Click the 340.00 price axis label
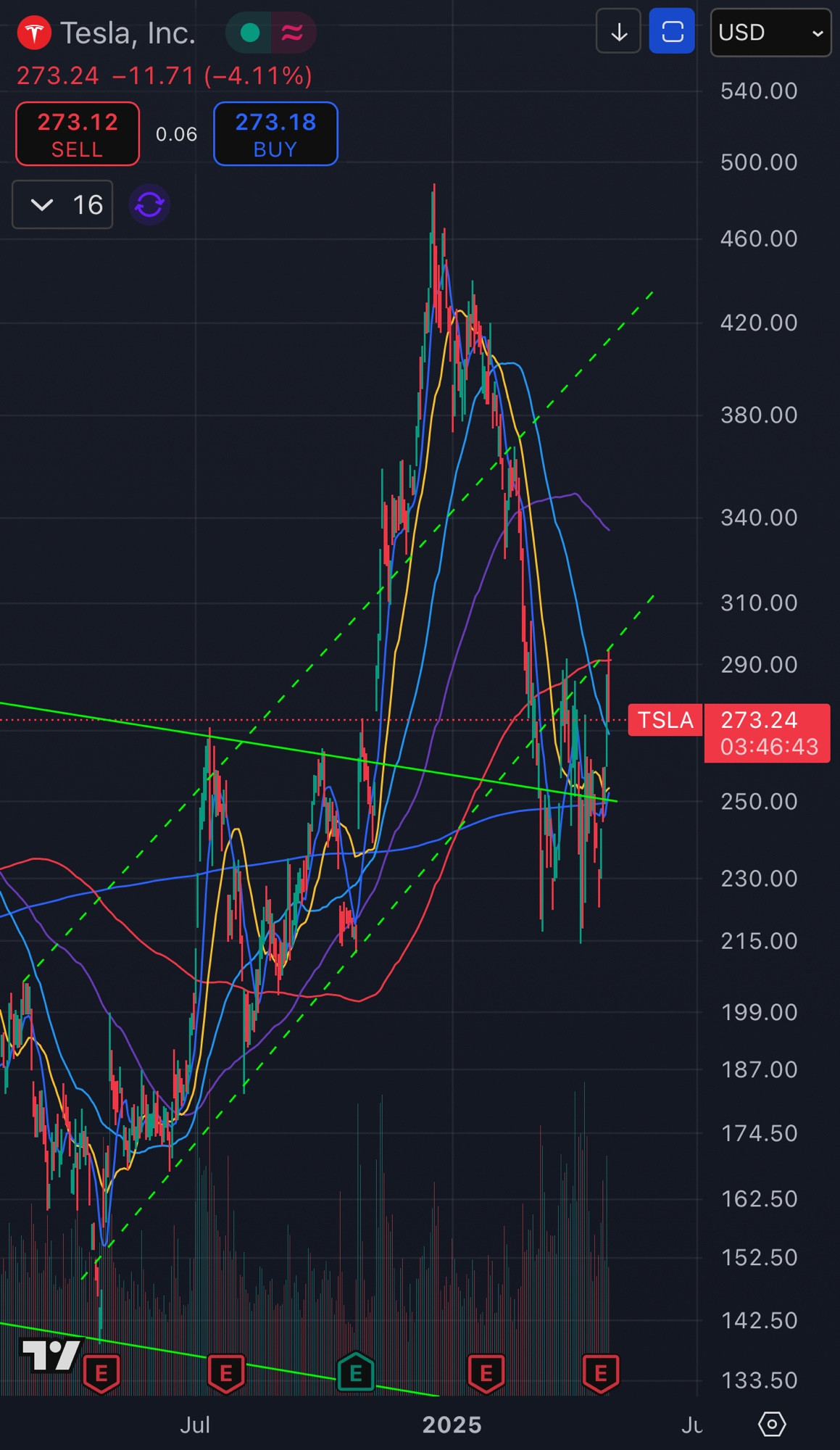The image size is (840, 1450). point(759,518)
